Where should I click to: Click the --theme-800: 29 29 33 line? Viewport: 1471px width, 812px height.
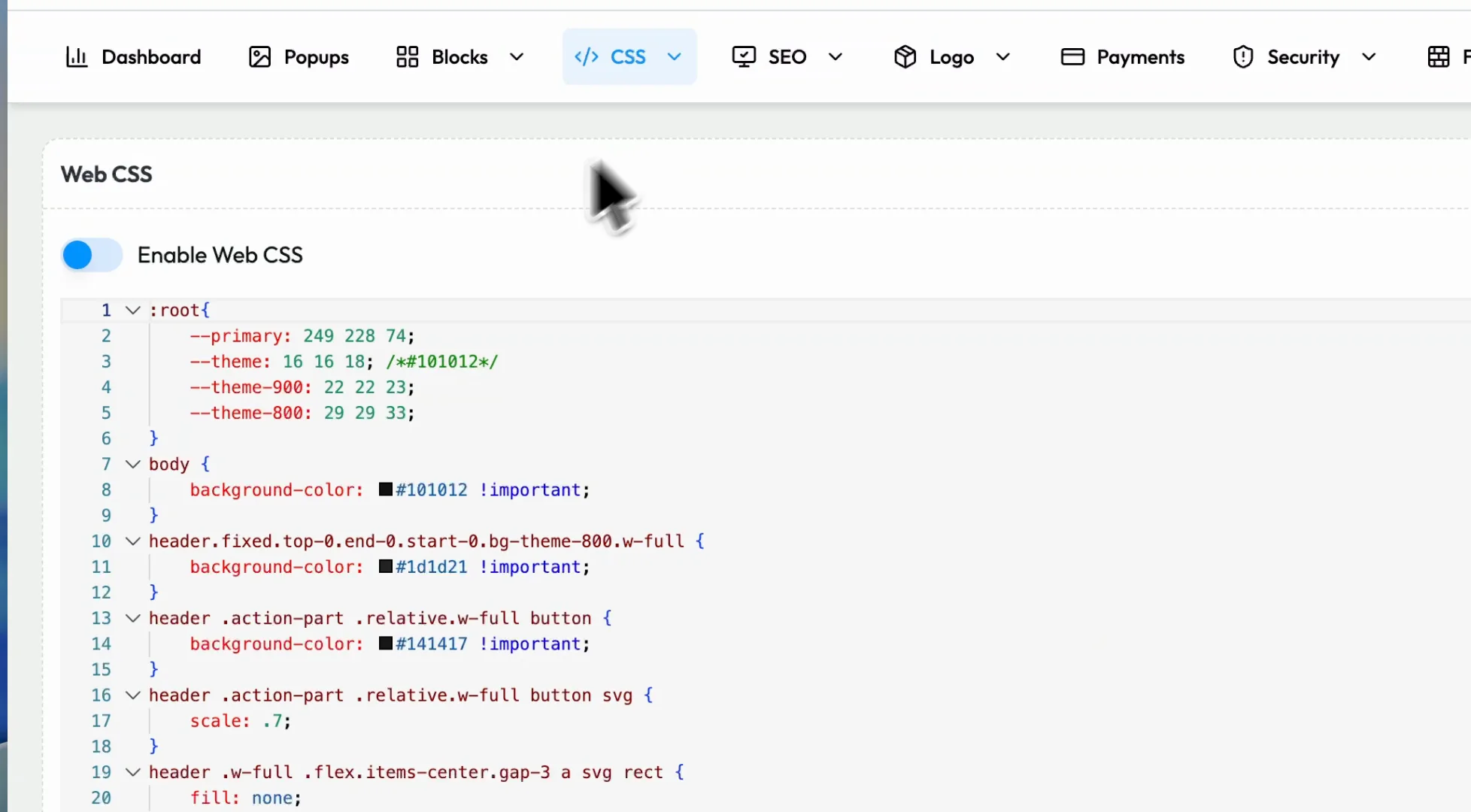coord(302,413)
